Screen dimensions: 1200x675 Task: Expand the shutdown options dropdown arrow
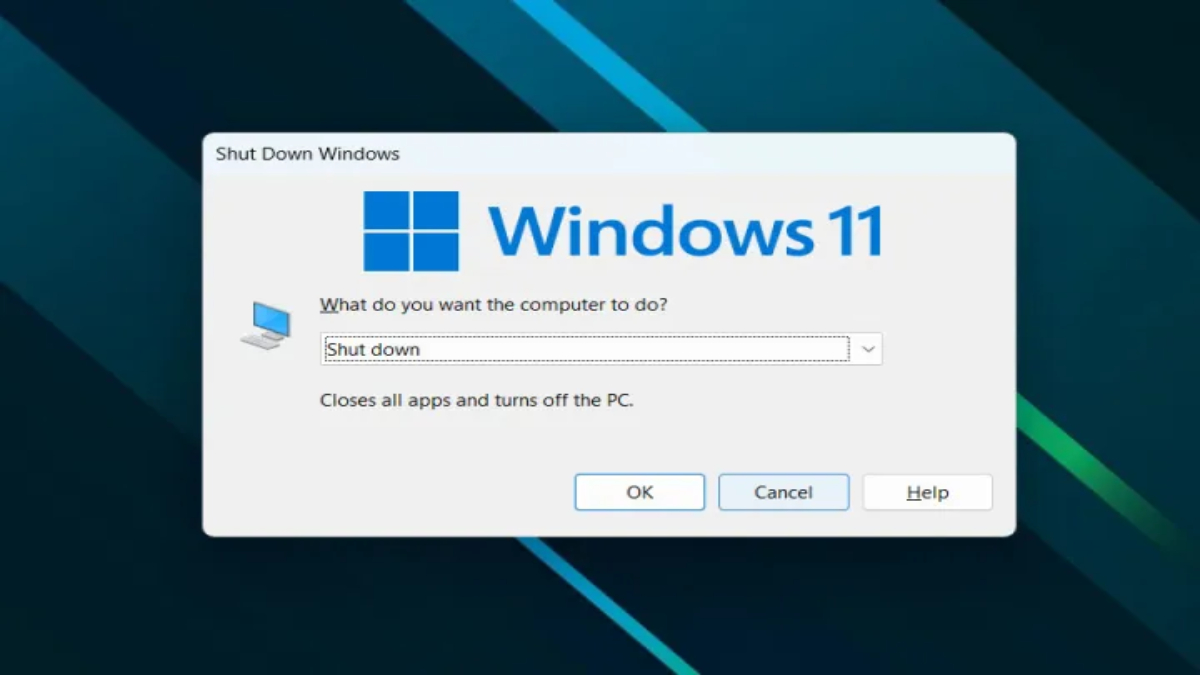pyautogui.click(x=868, y=349)
